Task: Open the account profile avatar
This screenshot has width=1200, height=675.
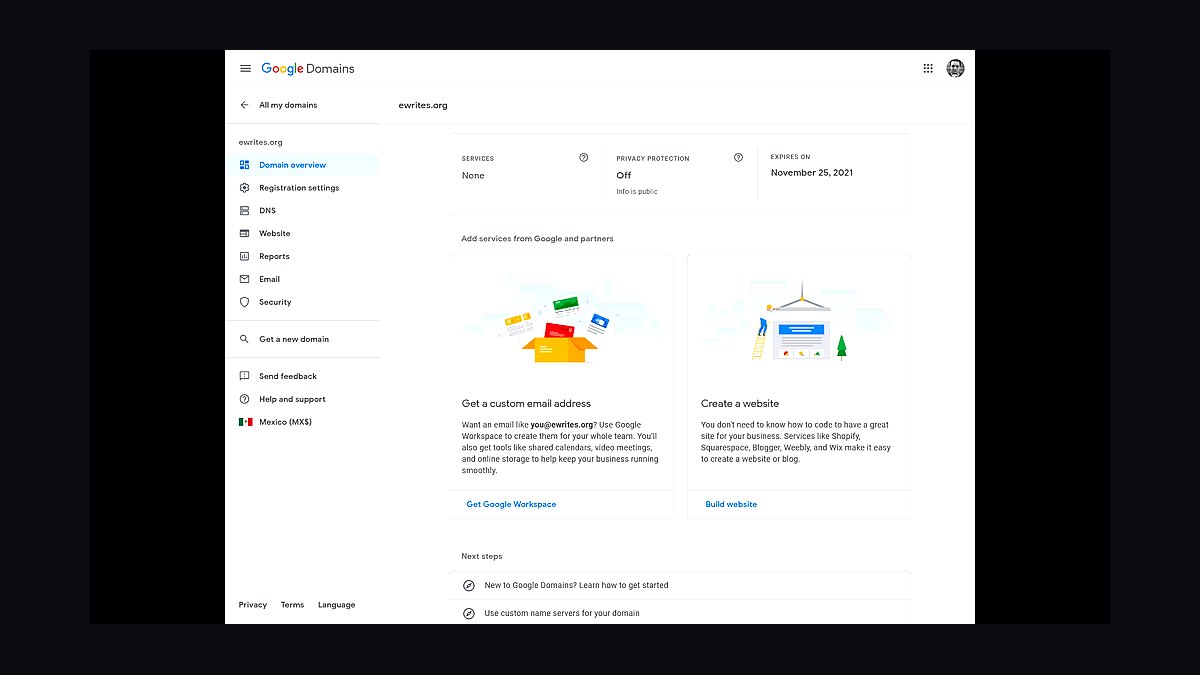Action: tap(955, 68)
